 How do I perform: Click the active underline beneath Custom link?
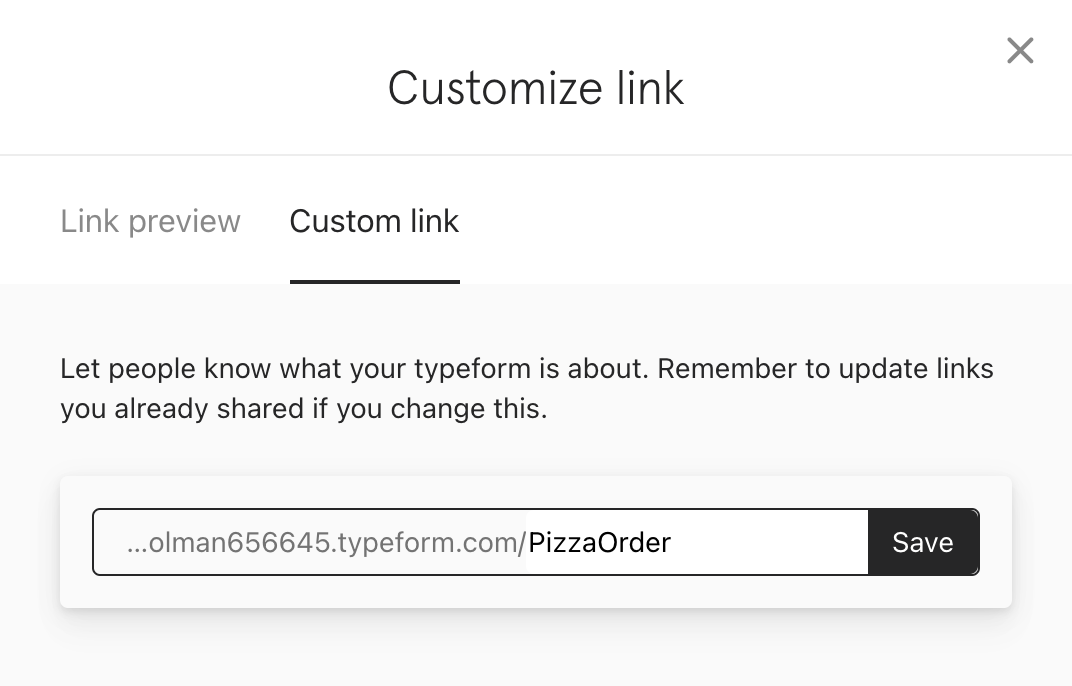coord(375,281)
